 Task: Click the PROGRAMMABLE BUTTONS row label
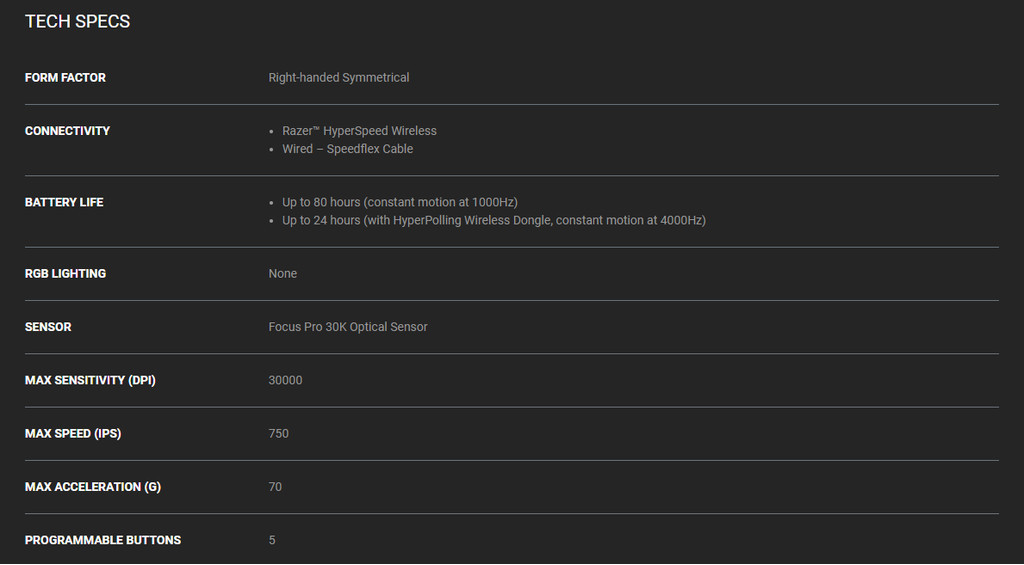(x=103, y=540)
